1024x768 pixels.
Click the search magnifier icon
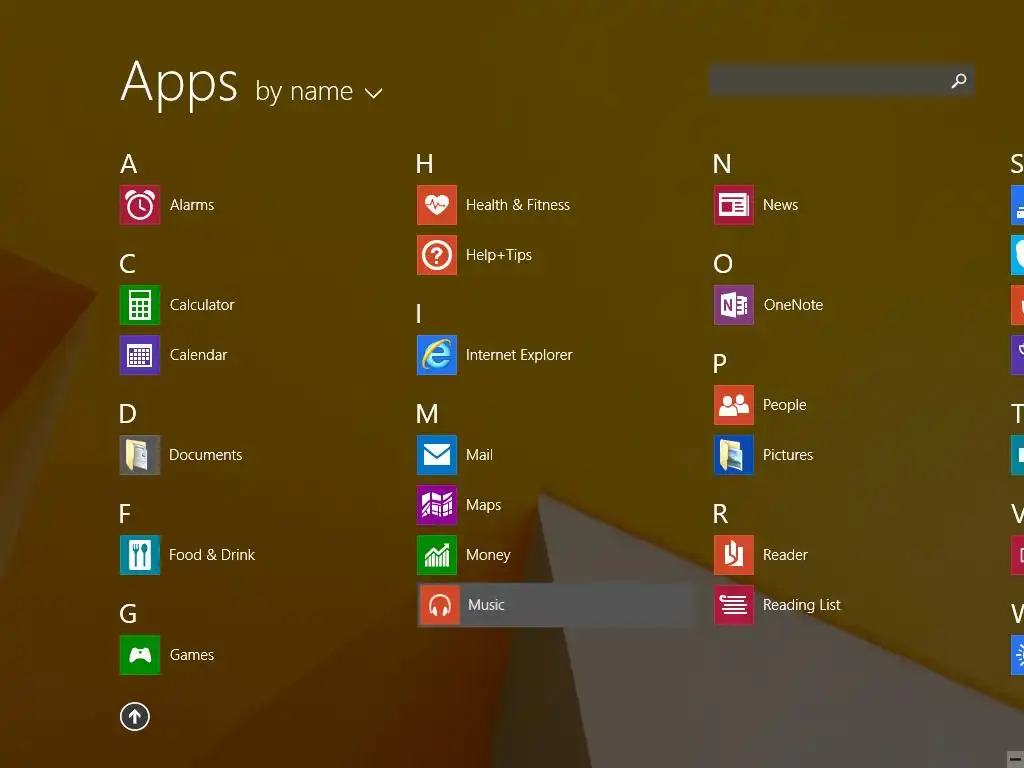click(x=959, y=80)
